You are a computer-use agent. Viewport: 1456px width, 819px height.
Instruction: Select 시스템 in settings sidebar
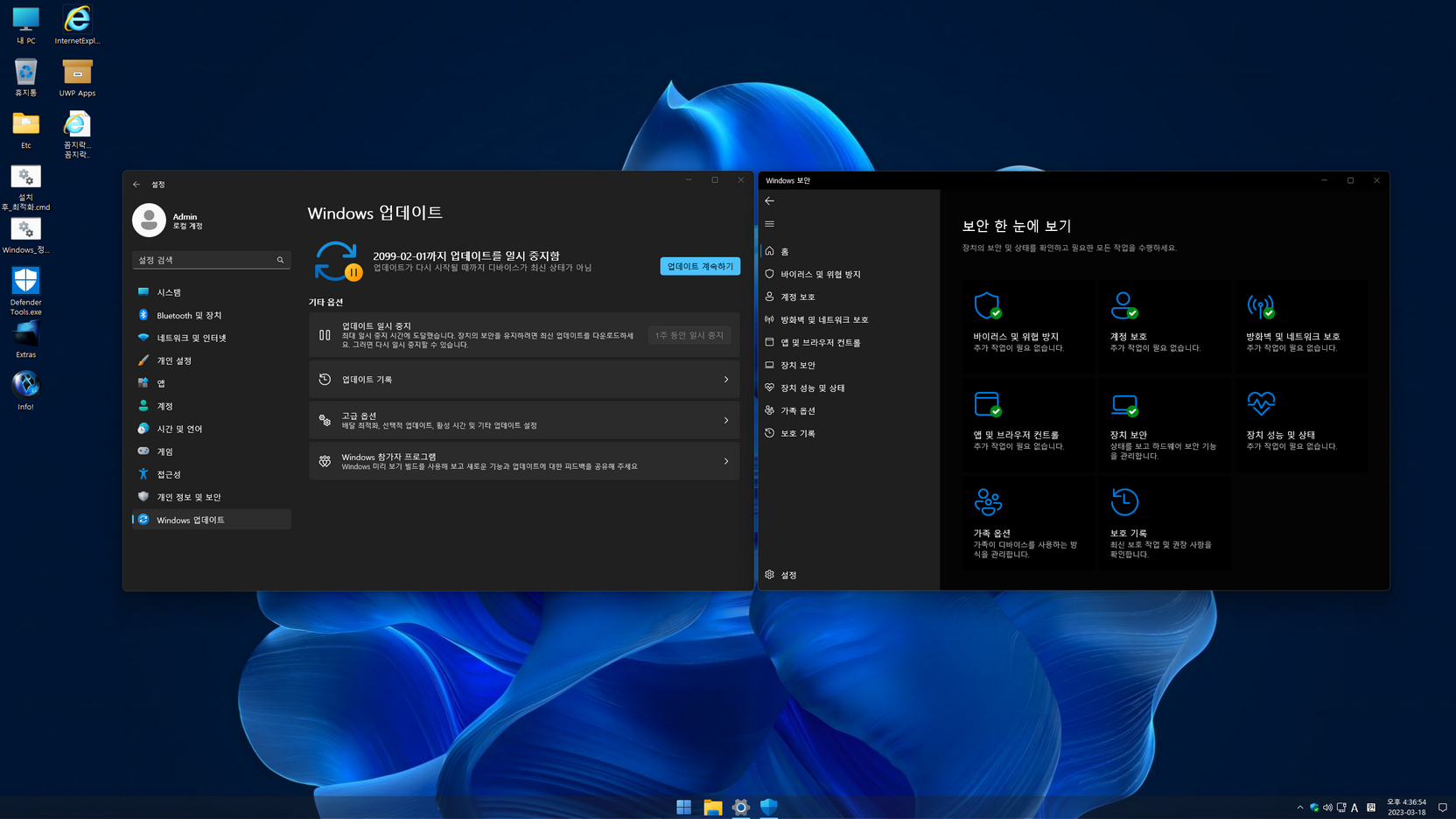click(x=211, y=292)
